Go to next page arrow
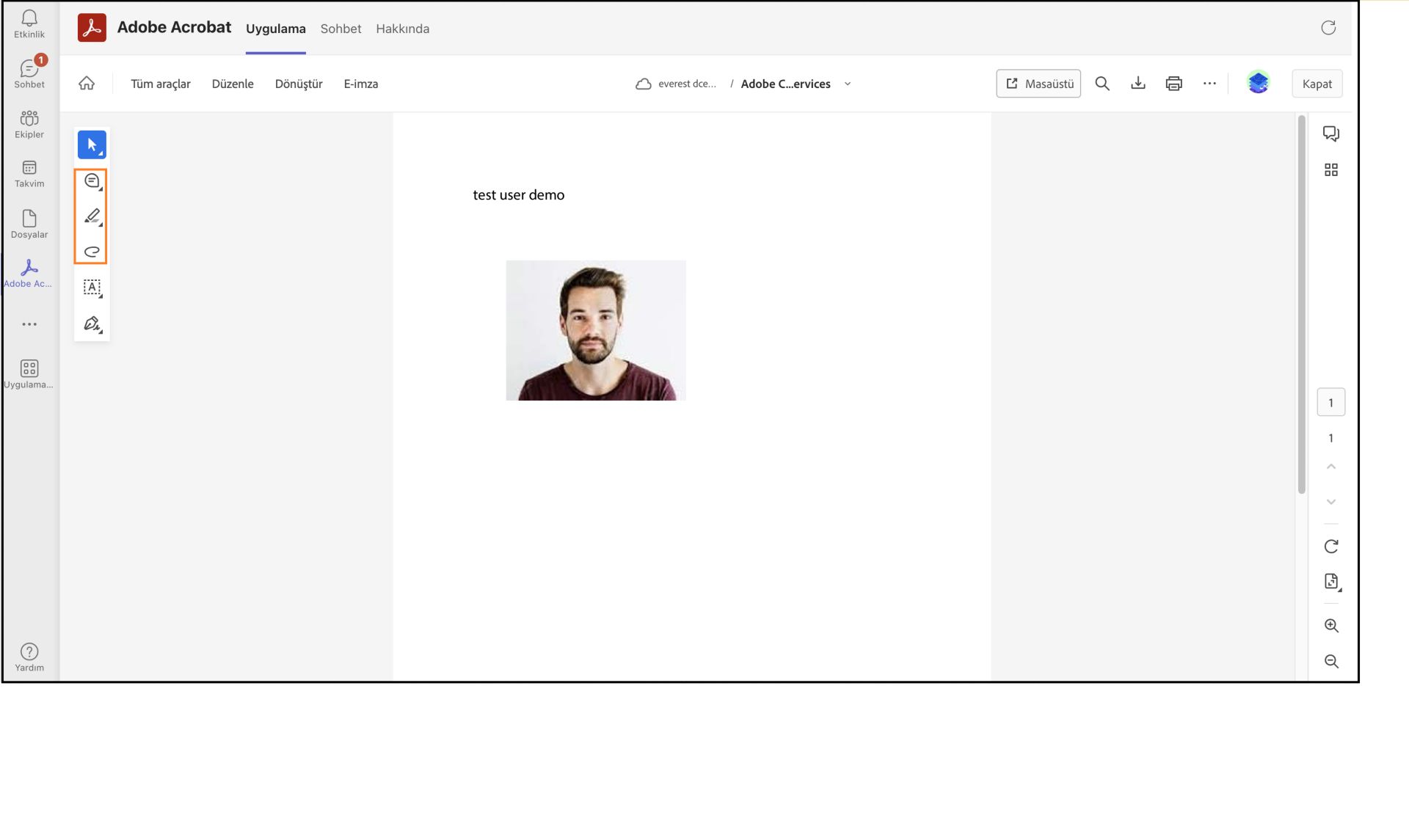Viewport: 1409px width, 840px height. 1331,502
